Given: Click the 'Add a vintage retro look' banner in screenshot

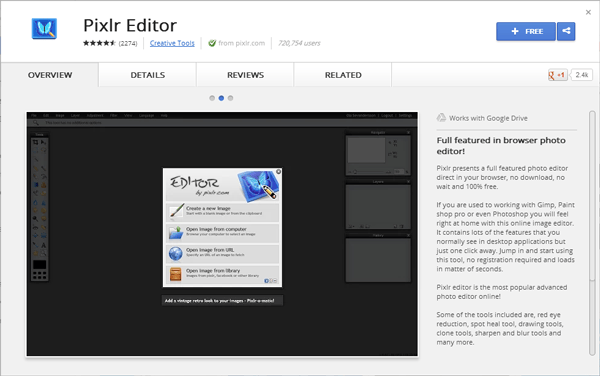Looking at the screenshot, I should click(x=222, y=301).
